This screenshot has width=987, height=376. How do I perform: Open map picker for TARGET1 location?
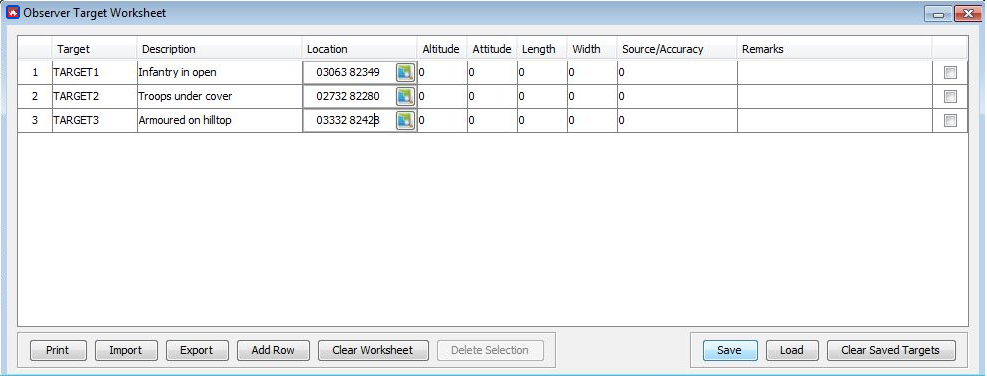click(405, 72)
